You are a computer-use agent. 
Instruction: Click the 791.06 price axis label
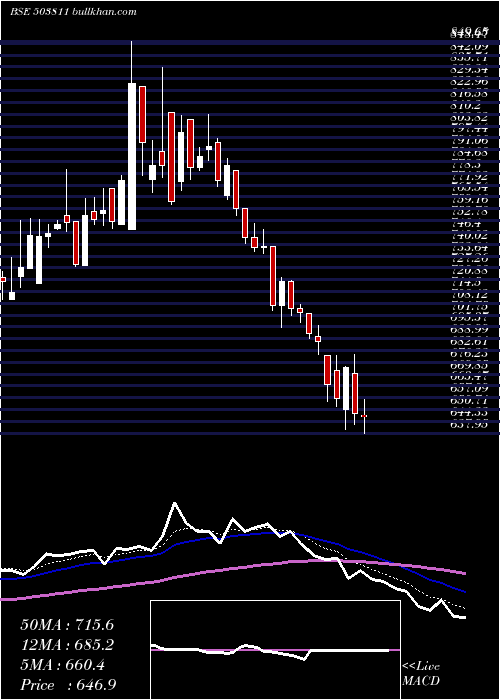[469, 141]
